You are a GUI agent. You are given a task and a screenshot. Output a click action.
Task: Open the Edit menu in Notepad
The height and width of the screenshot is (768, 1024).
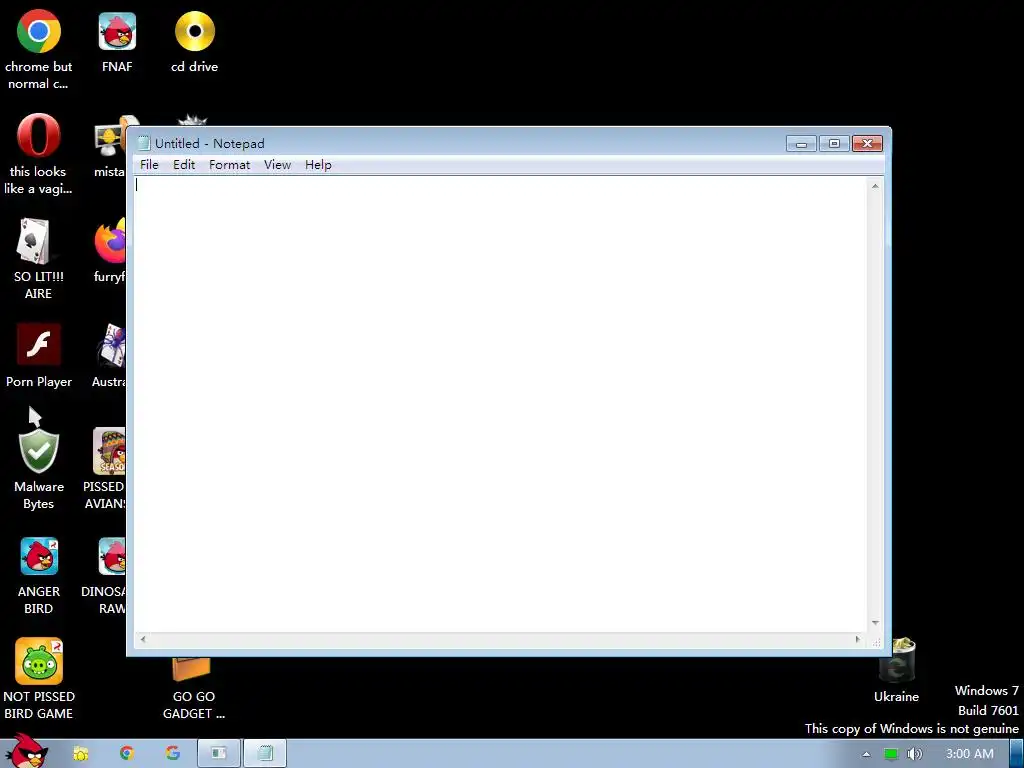coord(184,165)
